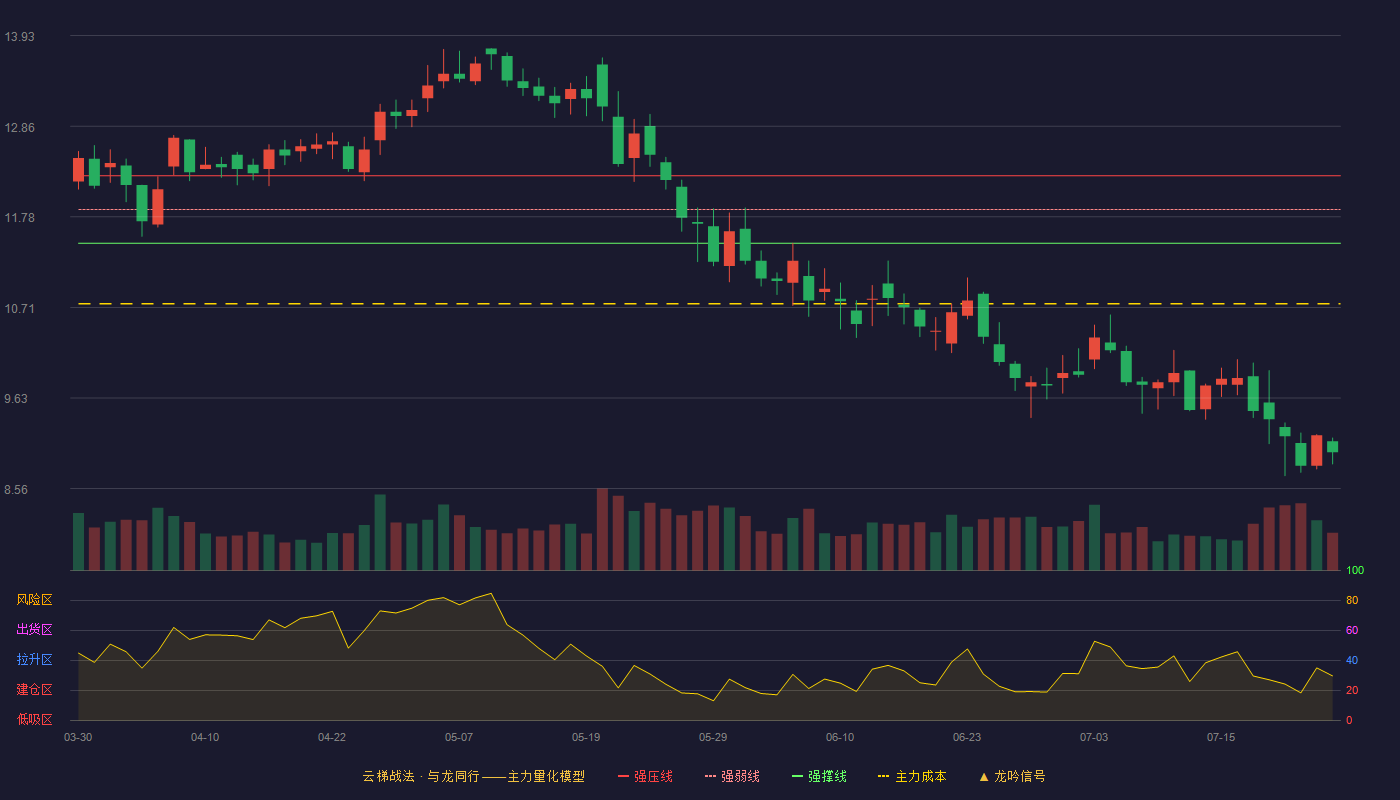1400x800 pixels.
Task: Select the 出货区 zone label
Action: [x=34, y=630]
